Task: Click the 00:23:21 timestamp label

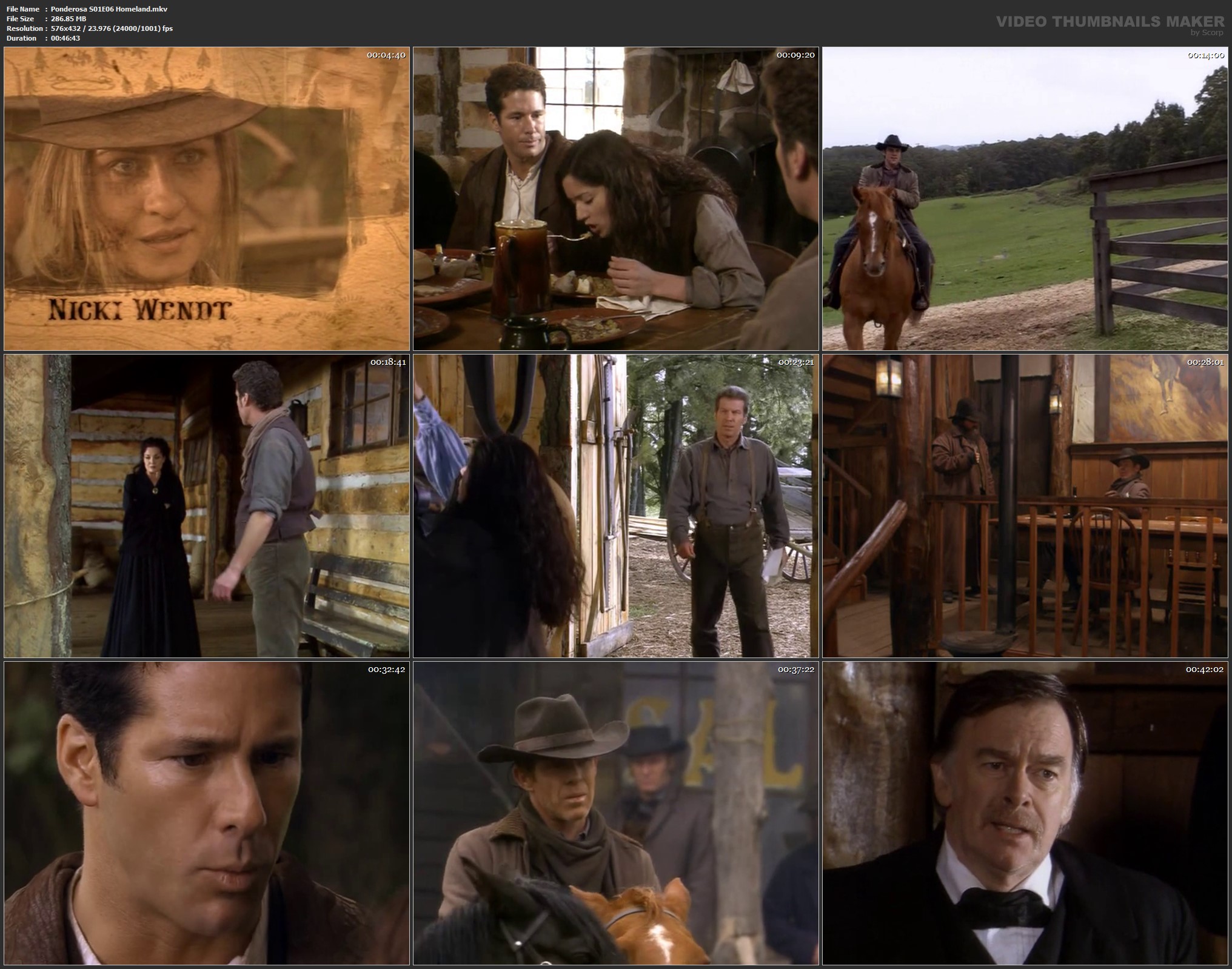Action: 795,362
